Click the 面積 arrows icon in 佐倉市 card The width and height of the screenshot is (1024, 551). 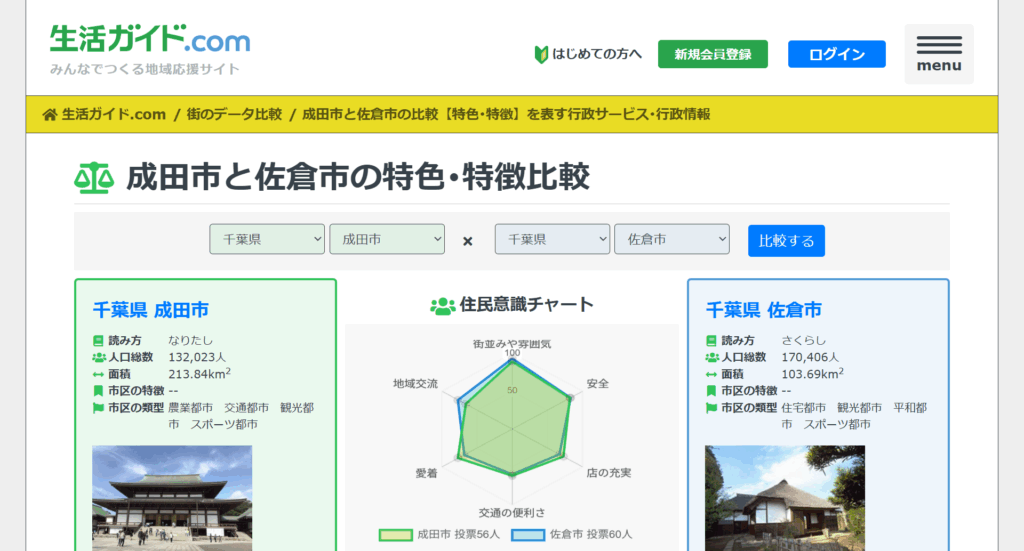tap(711, 375)
